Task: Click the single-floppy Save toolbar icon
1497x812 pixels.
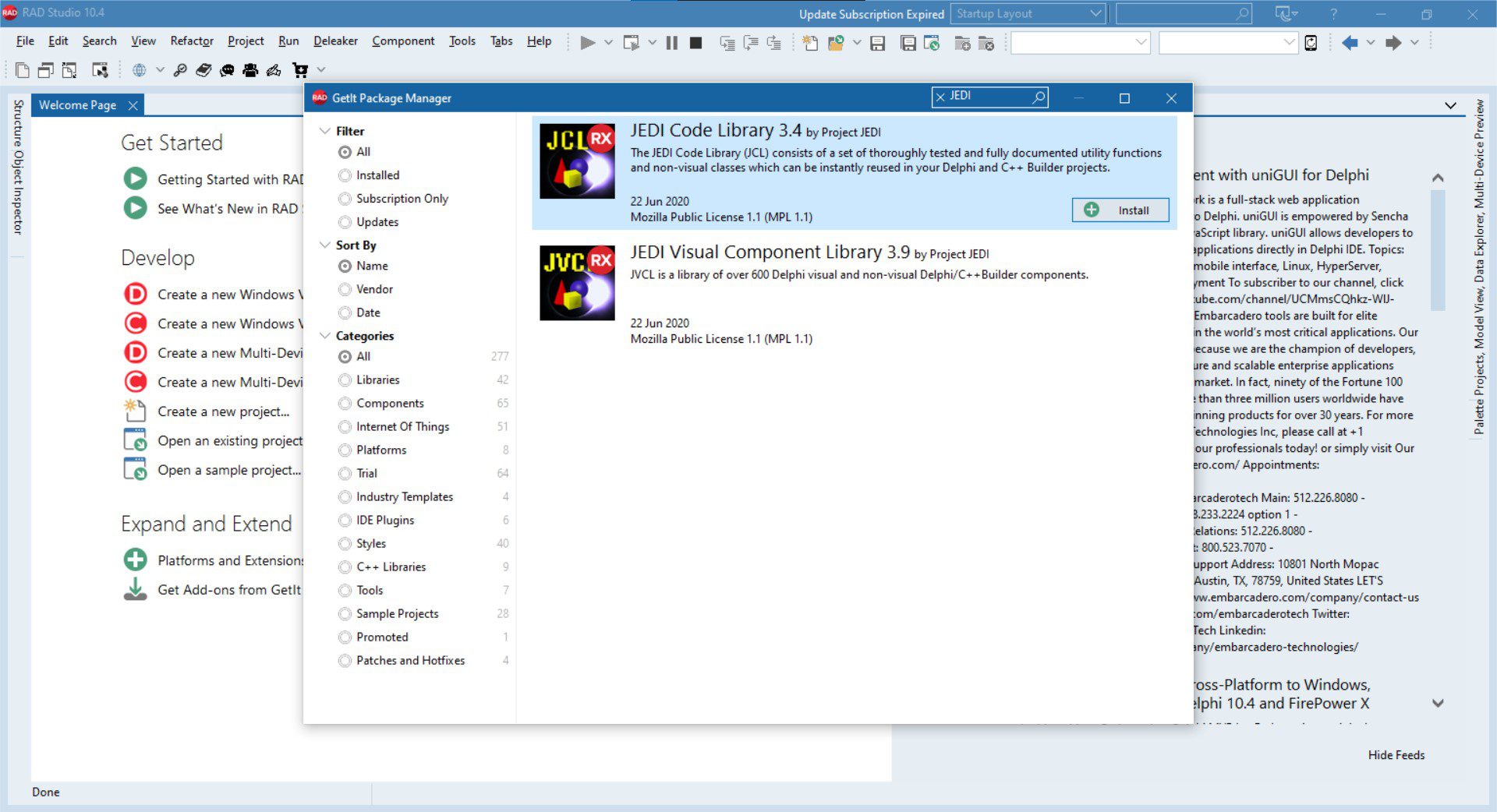Action: [878, 43]
